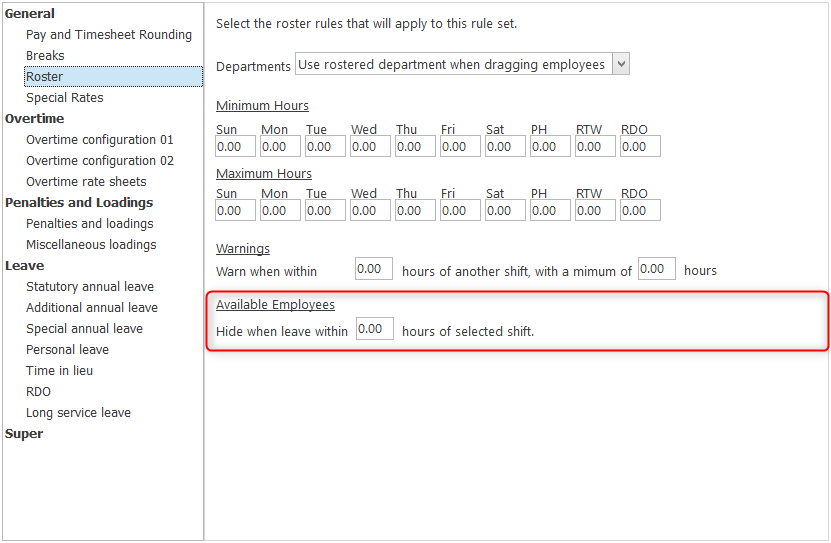The image size is (831, 543).
Task: Edit Minimum Hours Wed field
Action: click(370, 146)
